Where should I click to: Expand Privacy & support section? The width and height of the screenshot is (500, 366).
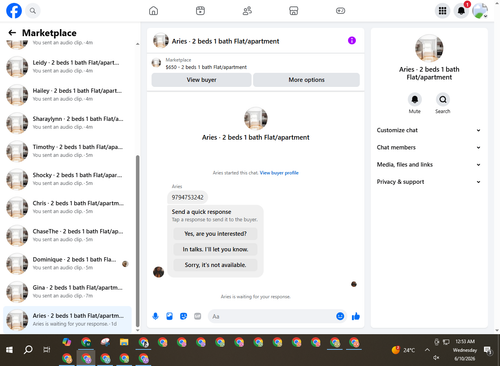[x=429, y=182]
